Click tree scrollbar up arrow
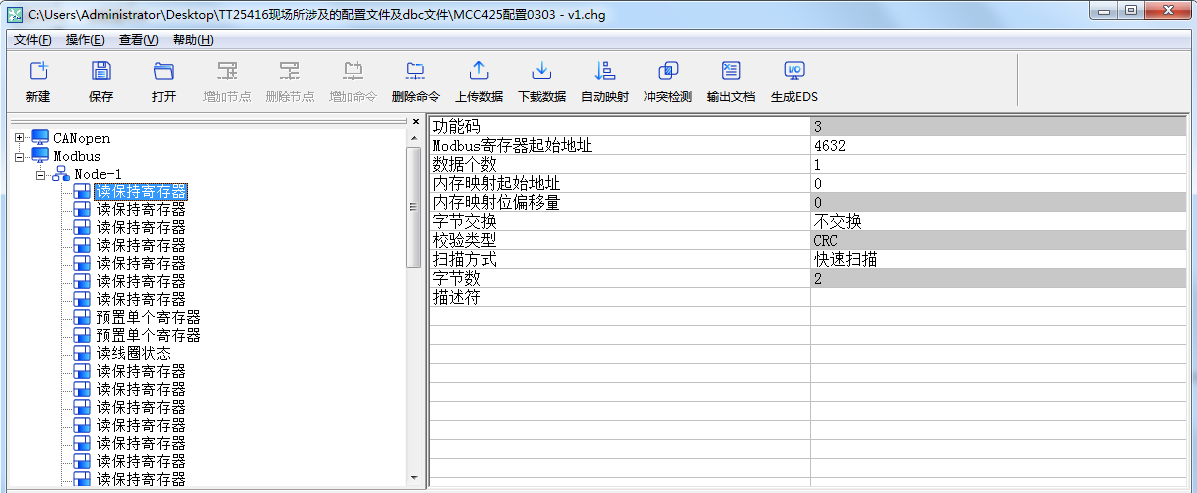This screenshot has width=1197, height=493. click(415, 137)
